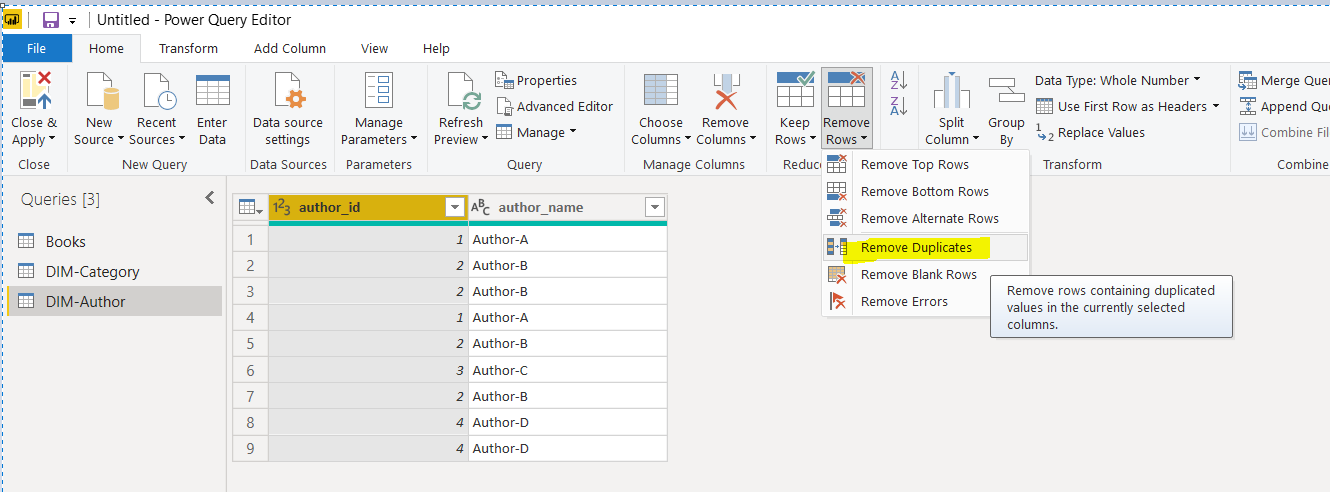This screenshot has width=1330, height=492.
Task: Select row number 1 header
Action: pyautogui.click(x=251, y=239)
